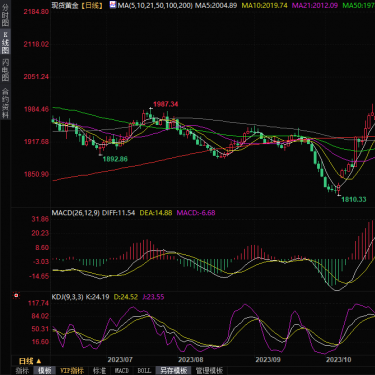375x375 pixels.
Task: Click the 2023/07 date marker
Action: [120, 360]
